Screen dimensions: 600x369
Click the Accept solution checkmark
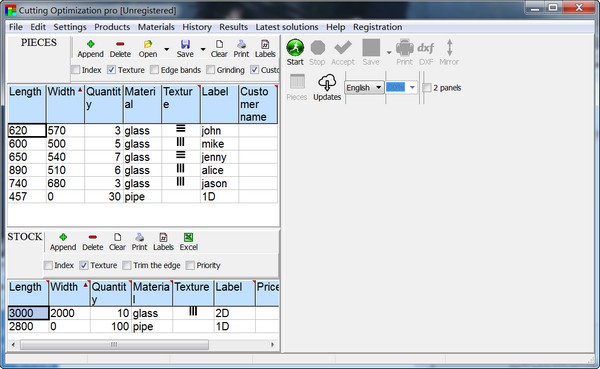pyautogui.click(x=343, y=52)
